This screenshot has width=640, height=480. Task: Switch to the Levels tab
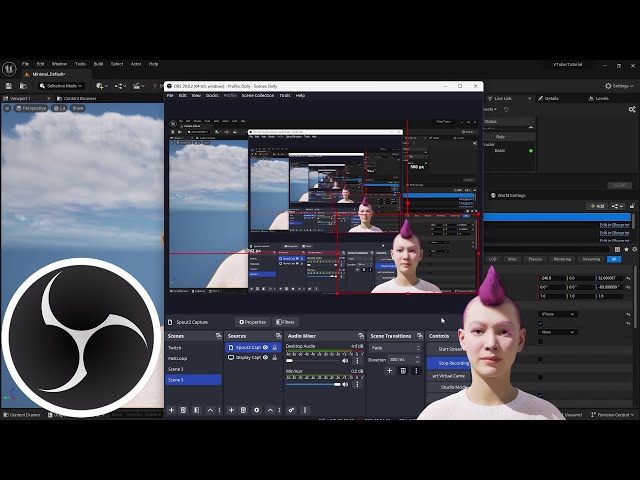pyautogui.click(x=599, y=98)
